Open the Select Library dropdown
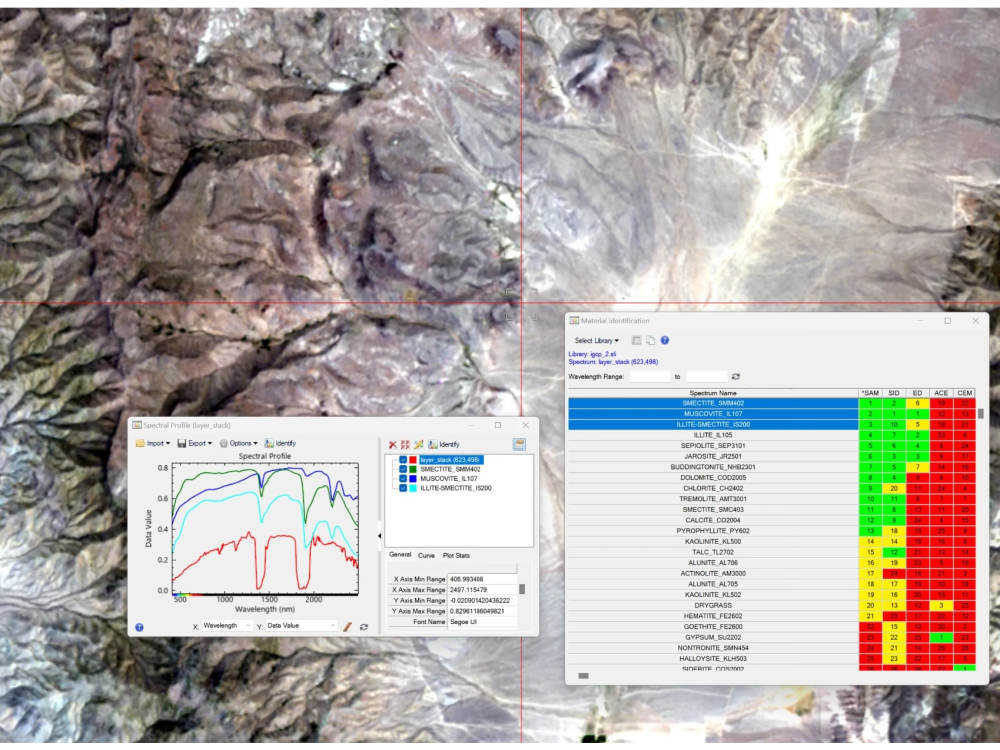This screenshot has height=750, width=1000. tap(596, 341)
